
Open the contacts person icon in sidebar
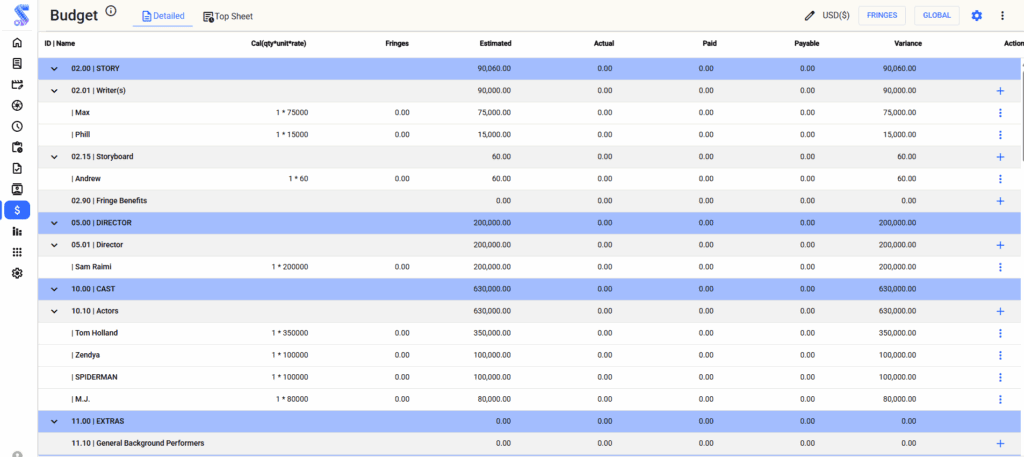coord(17,189)
